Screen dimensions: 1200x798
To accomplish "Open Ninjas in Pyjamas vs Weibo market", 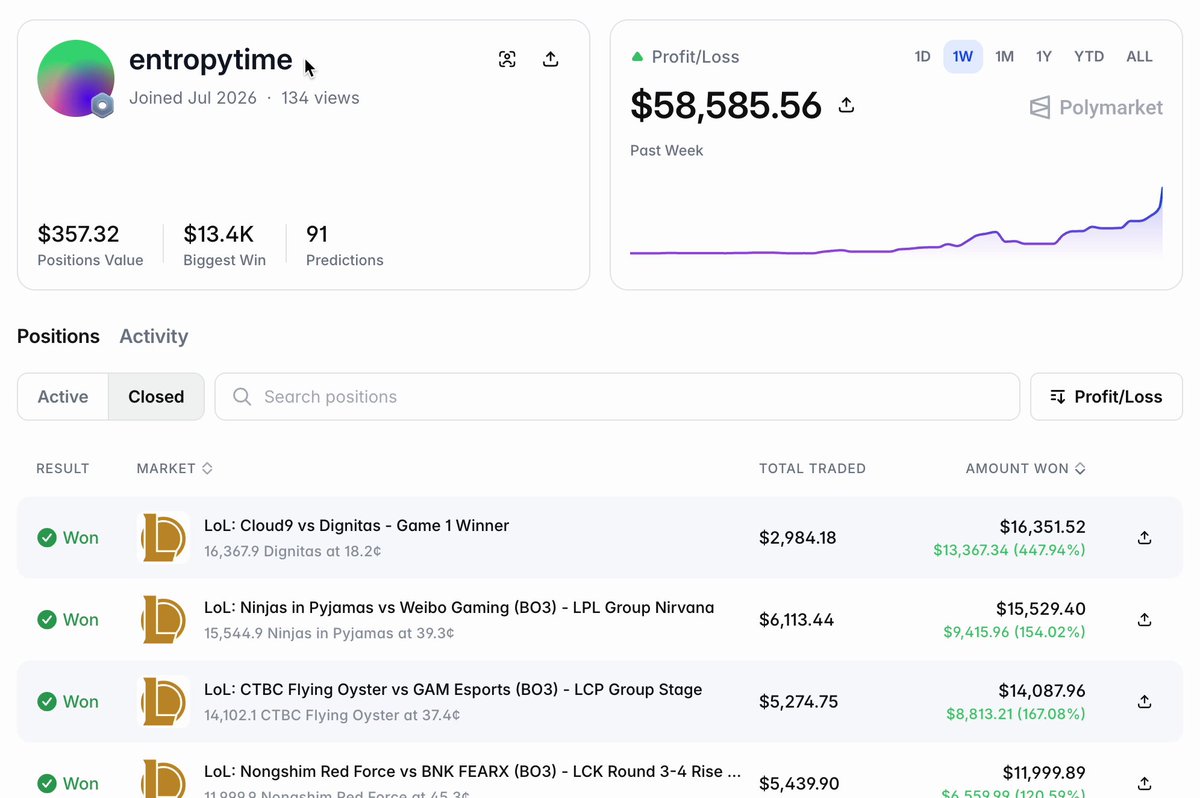I will point(459,608).
